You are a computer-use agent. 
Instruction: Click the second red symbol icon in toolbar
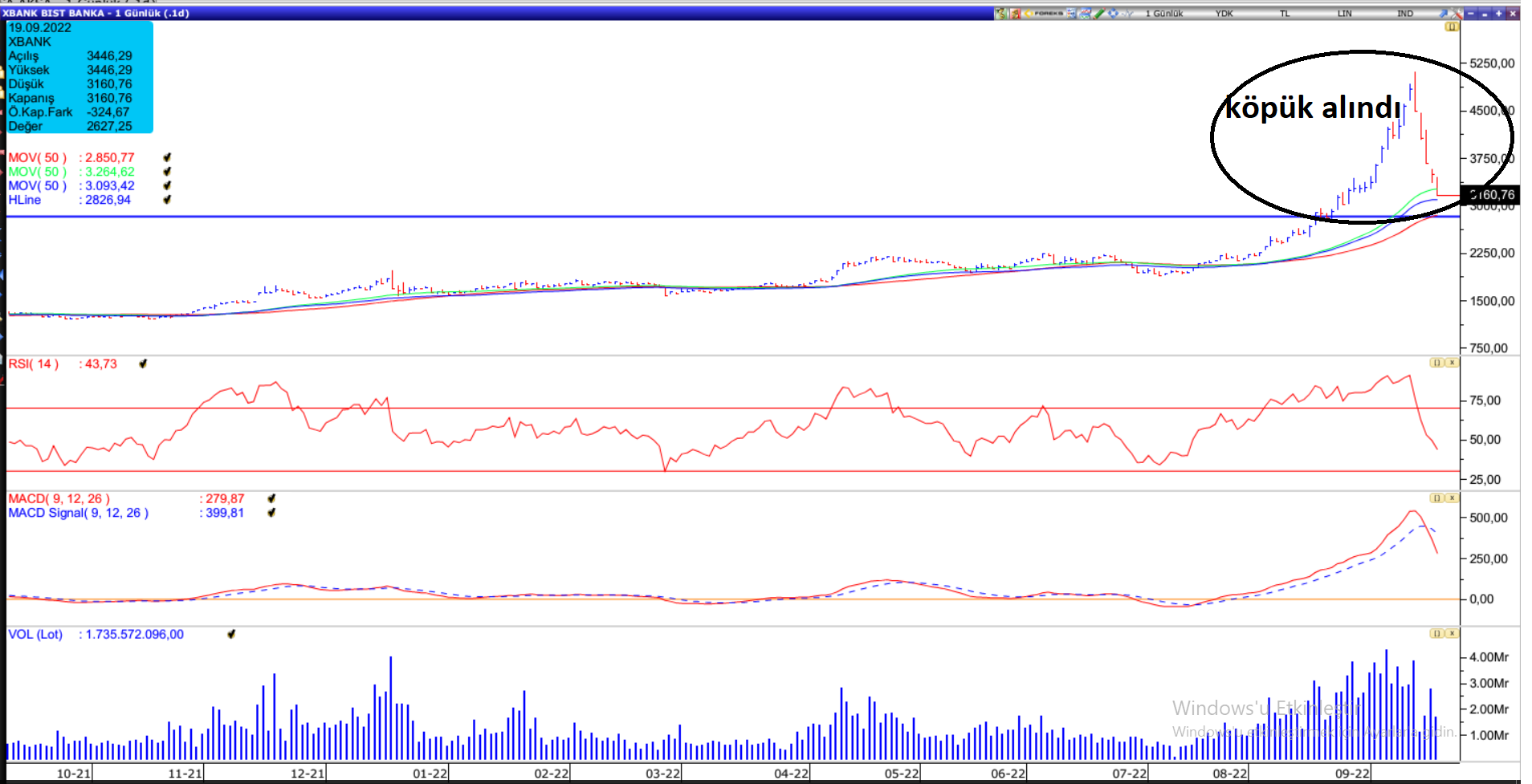pos(1016,14)
